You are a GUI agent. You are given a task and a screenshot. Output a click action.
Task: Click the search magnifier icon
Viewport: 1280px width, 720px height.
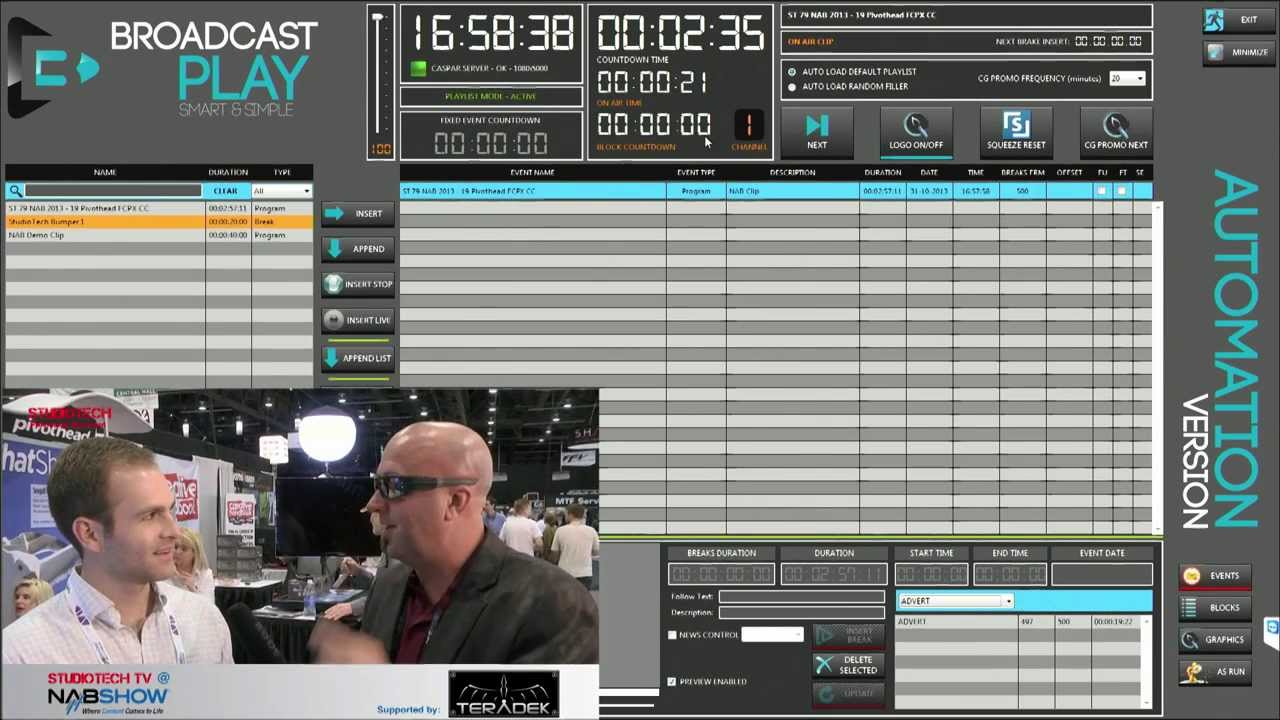point(15,190)
